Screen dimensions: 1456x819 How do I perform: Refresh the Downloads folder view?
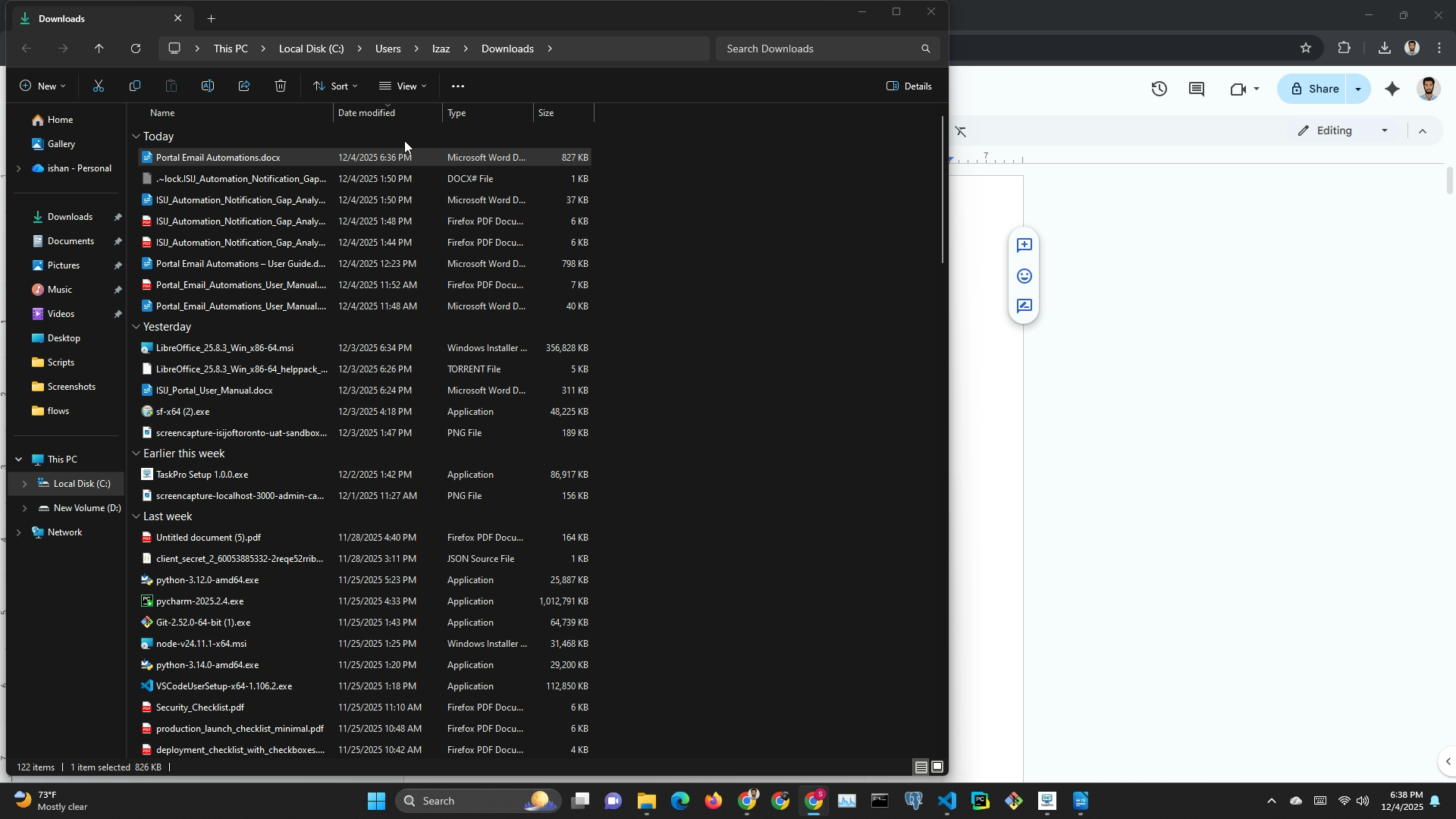pyautogui.click(x=136, y=49)
